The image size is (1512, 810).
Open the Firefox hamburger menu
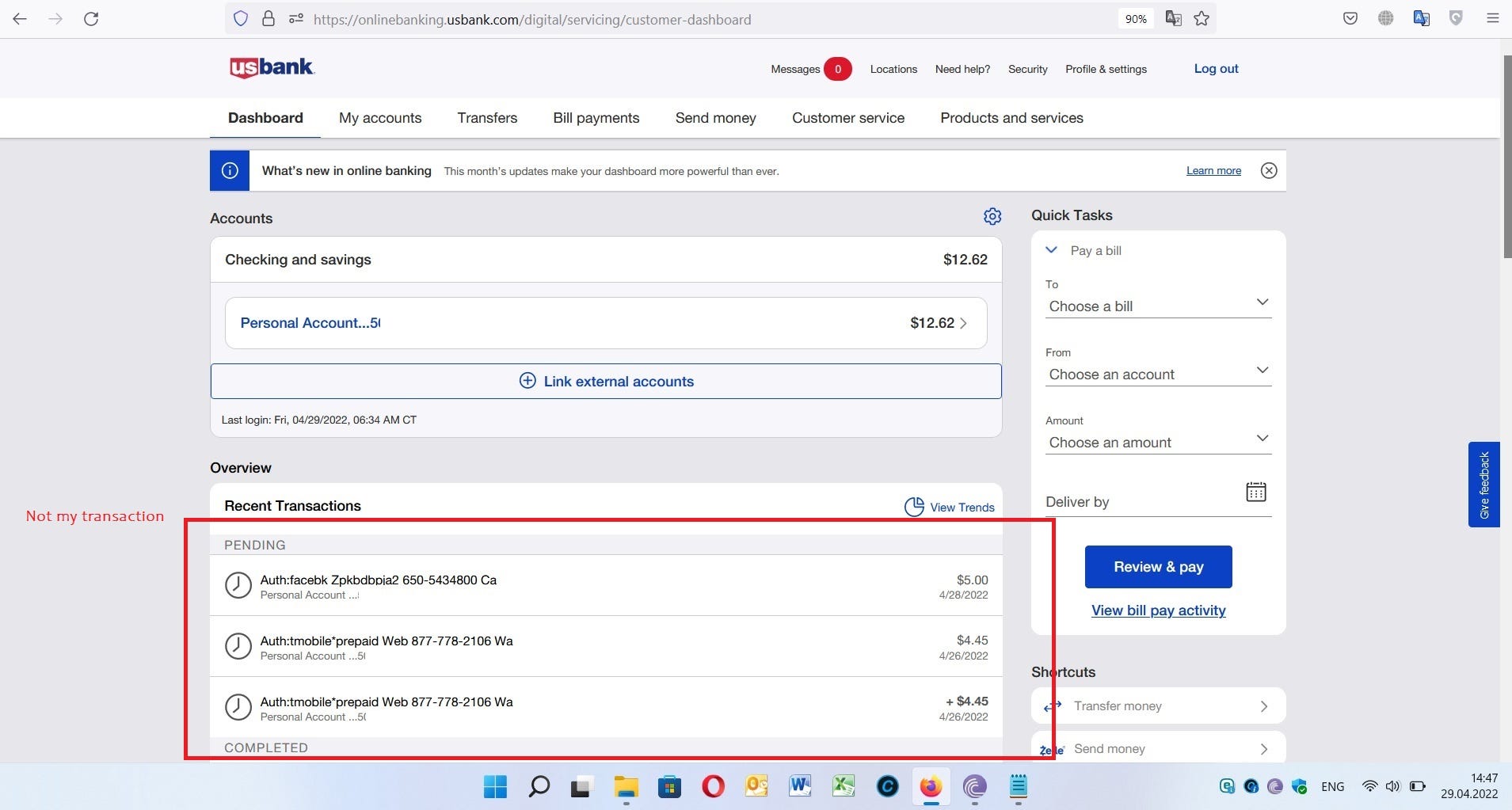point(1493,19)
